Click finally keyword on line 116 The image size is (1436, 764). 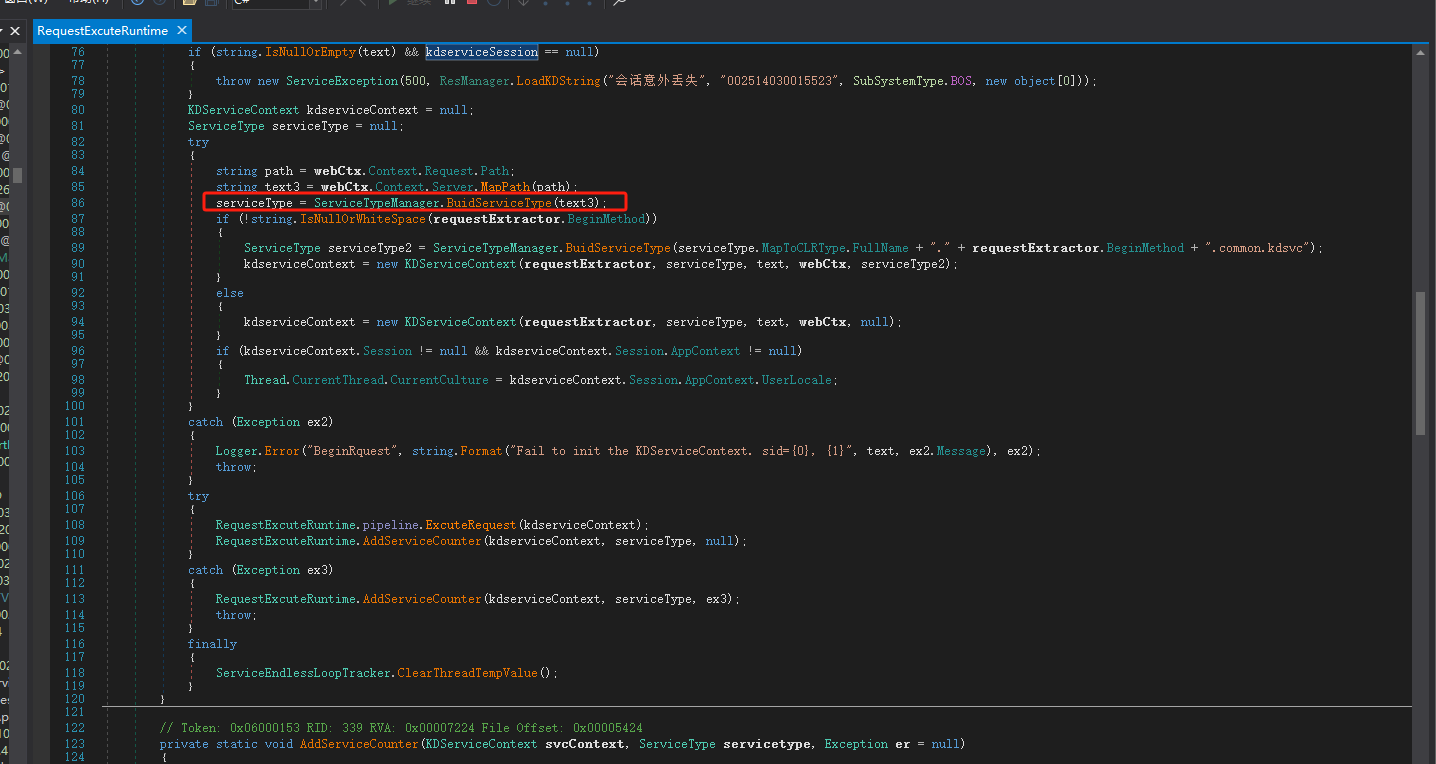[212, 644]
